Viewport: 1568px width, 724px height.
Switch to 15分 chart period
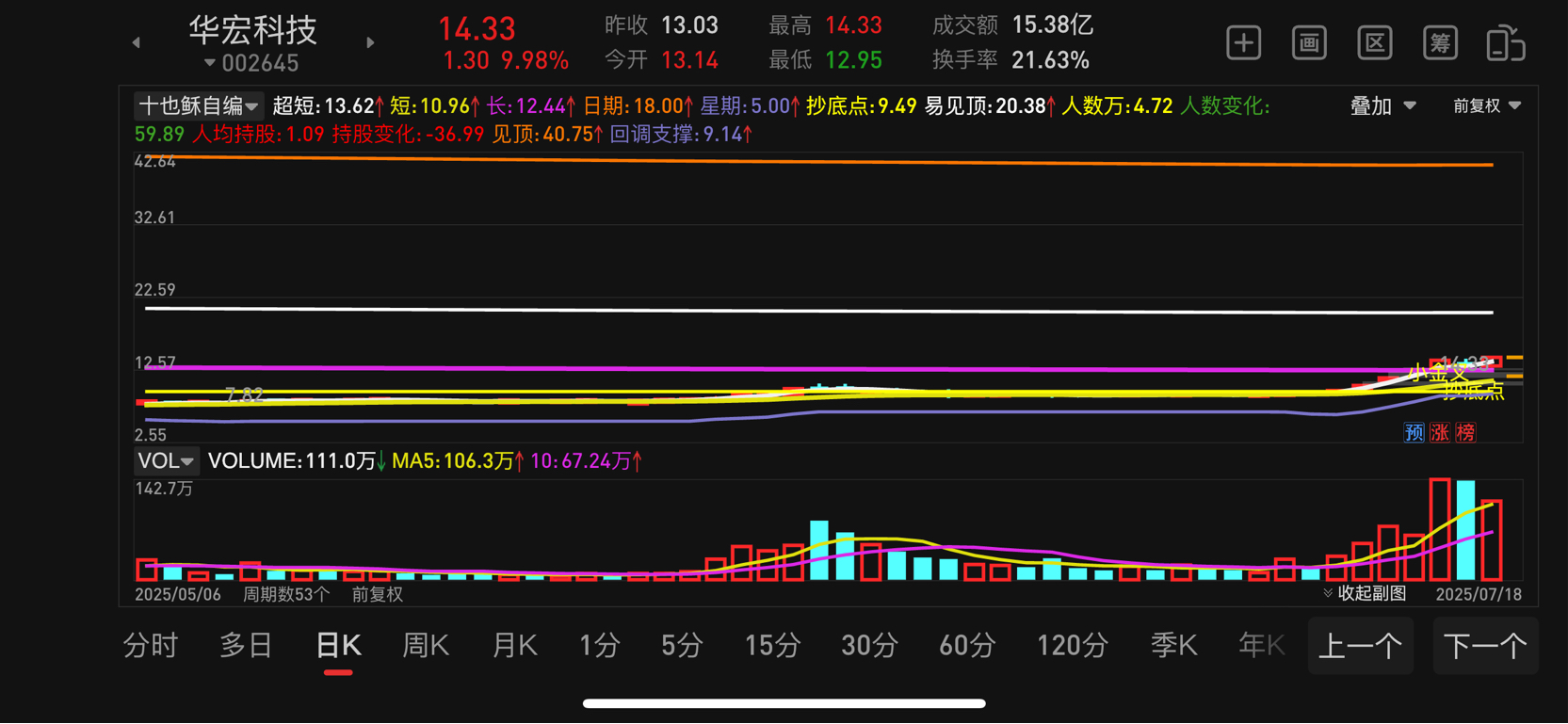click(x=772, y=646)
